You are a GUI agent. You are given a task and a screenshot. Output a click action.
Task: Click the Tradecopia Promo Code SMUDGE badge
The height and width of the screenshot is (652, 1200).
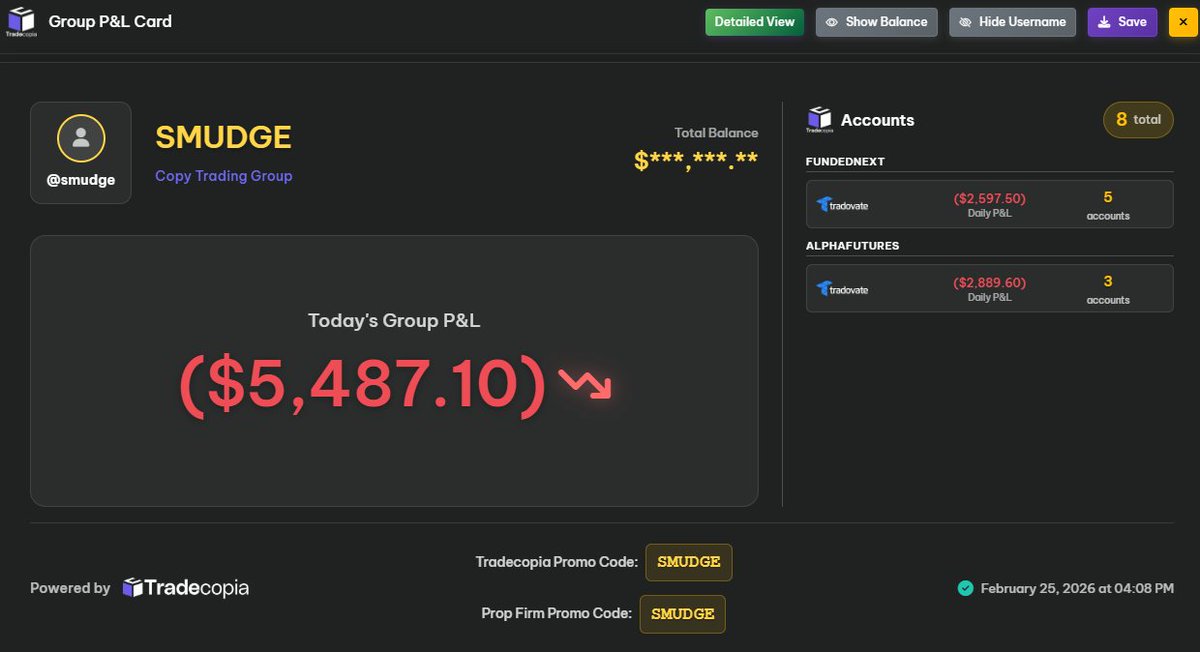(x=689, y=562)
